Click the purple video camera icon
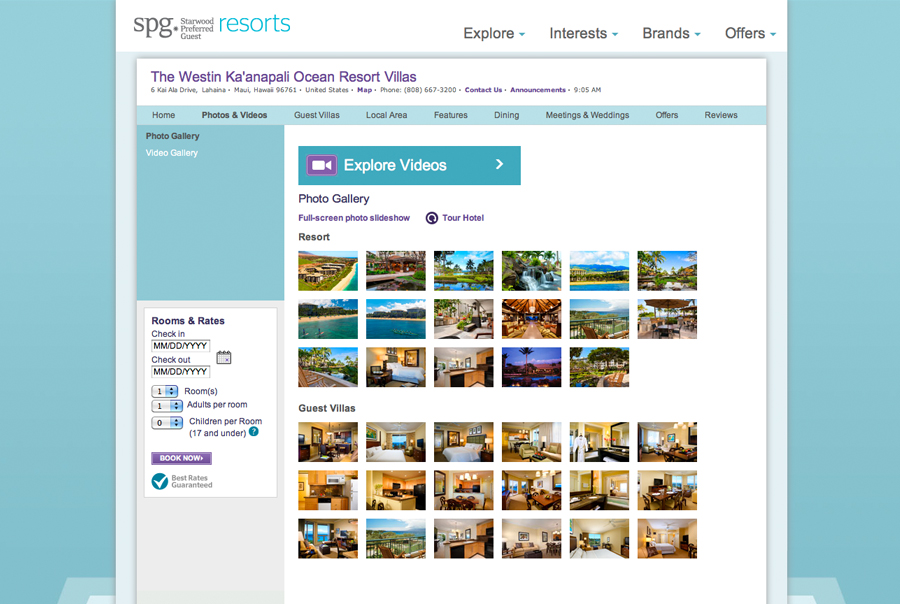 click(321, 165)
